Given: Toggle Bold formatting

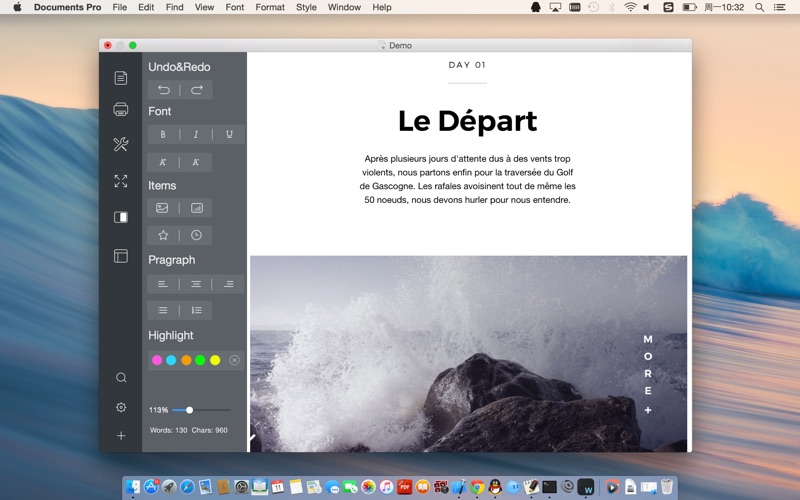Looking at the screenshot, I should coord(163,135).
